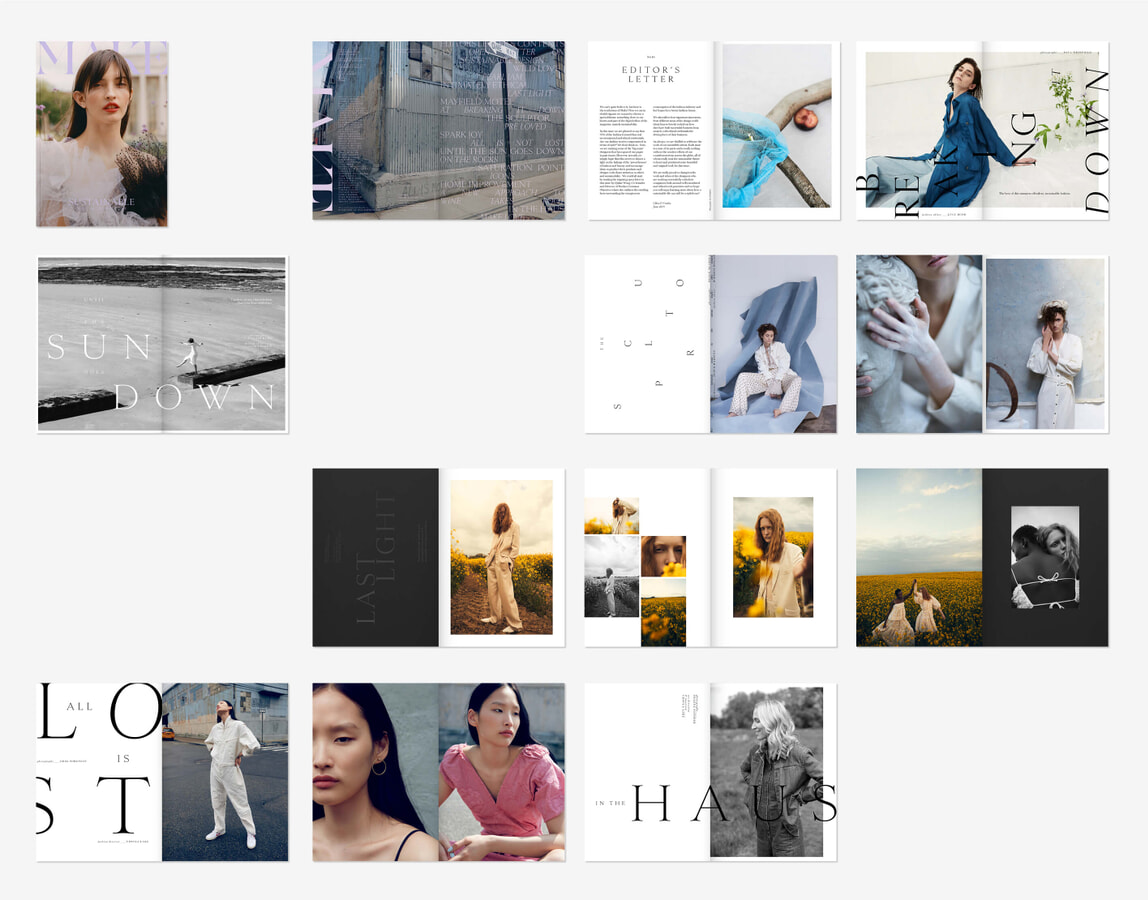Open the blue fabric and branch photo

[x=776, y=126]
